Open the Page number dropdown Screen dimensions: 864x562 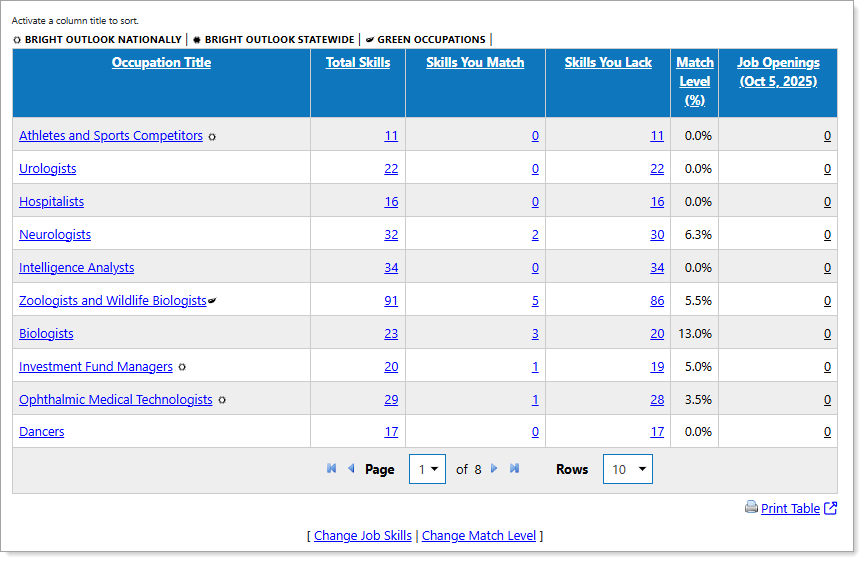tap(427, 469)
